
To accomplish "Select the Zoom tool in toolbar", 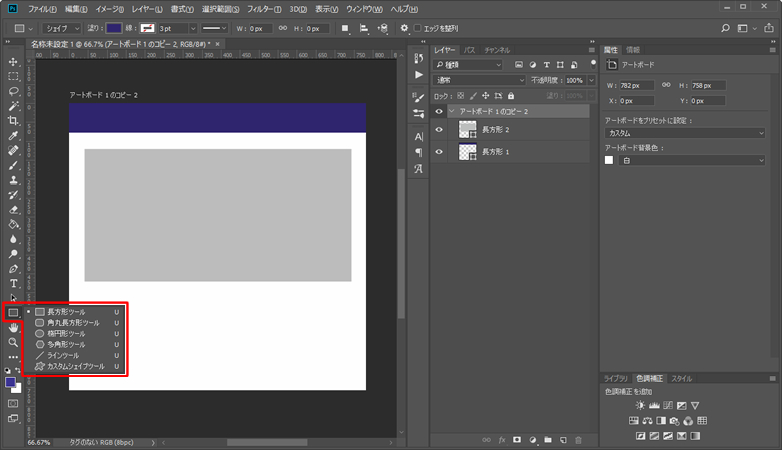I will [x=13, y=342].
